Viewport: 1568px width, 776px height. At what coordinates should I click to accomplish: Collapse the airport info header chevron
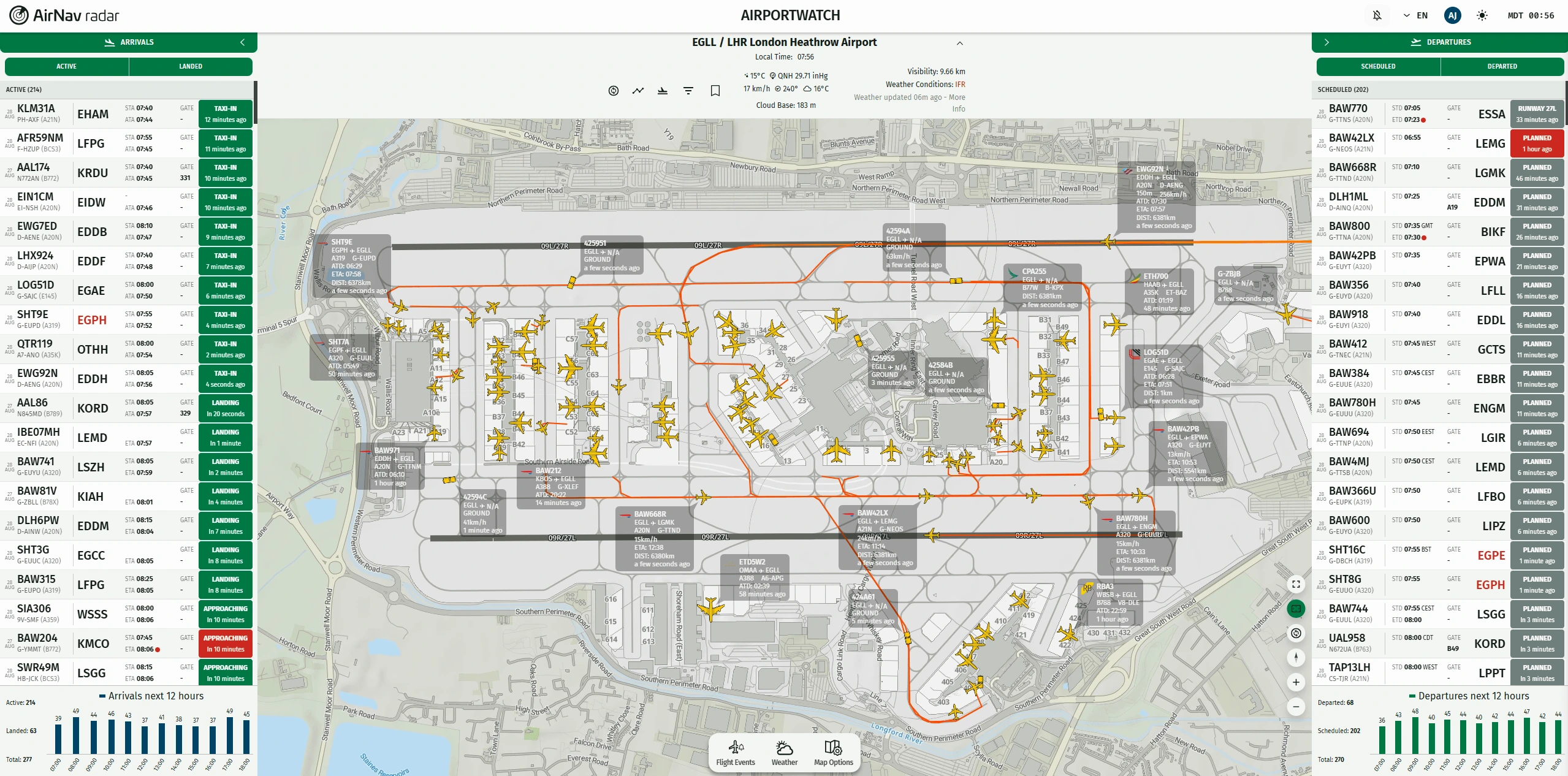point(960,43)
